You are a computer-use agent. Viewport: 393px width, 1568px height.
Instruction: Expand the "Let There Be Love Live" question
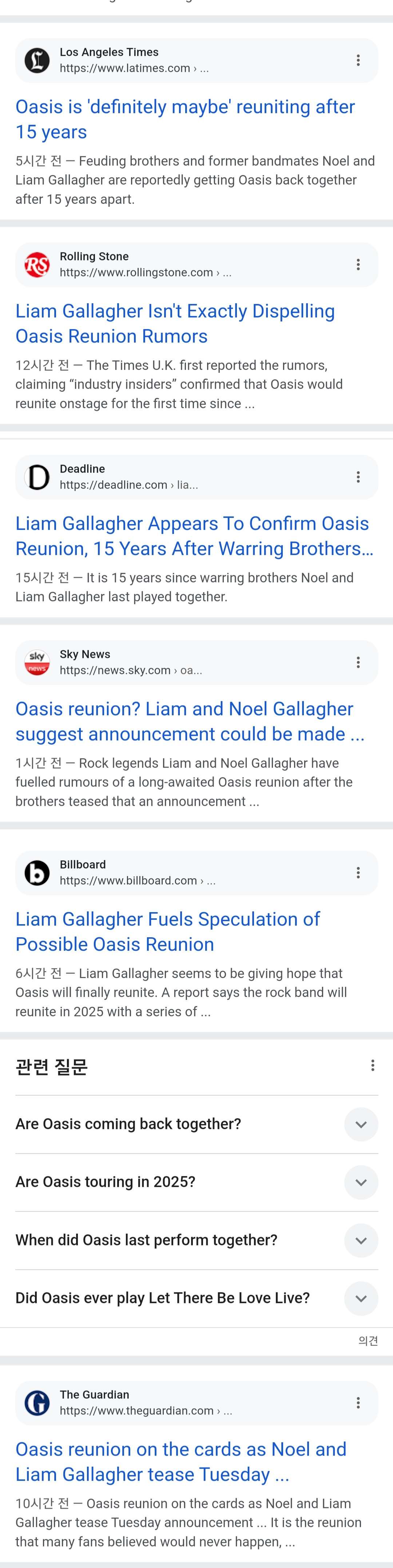coord(361,1298)
